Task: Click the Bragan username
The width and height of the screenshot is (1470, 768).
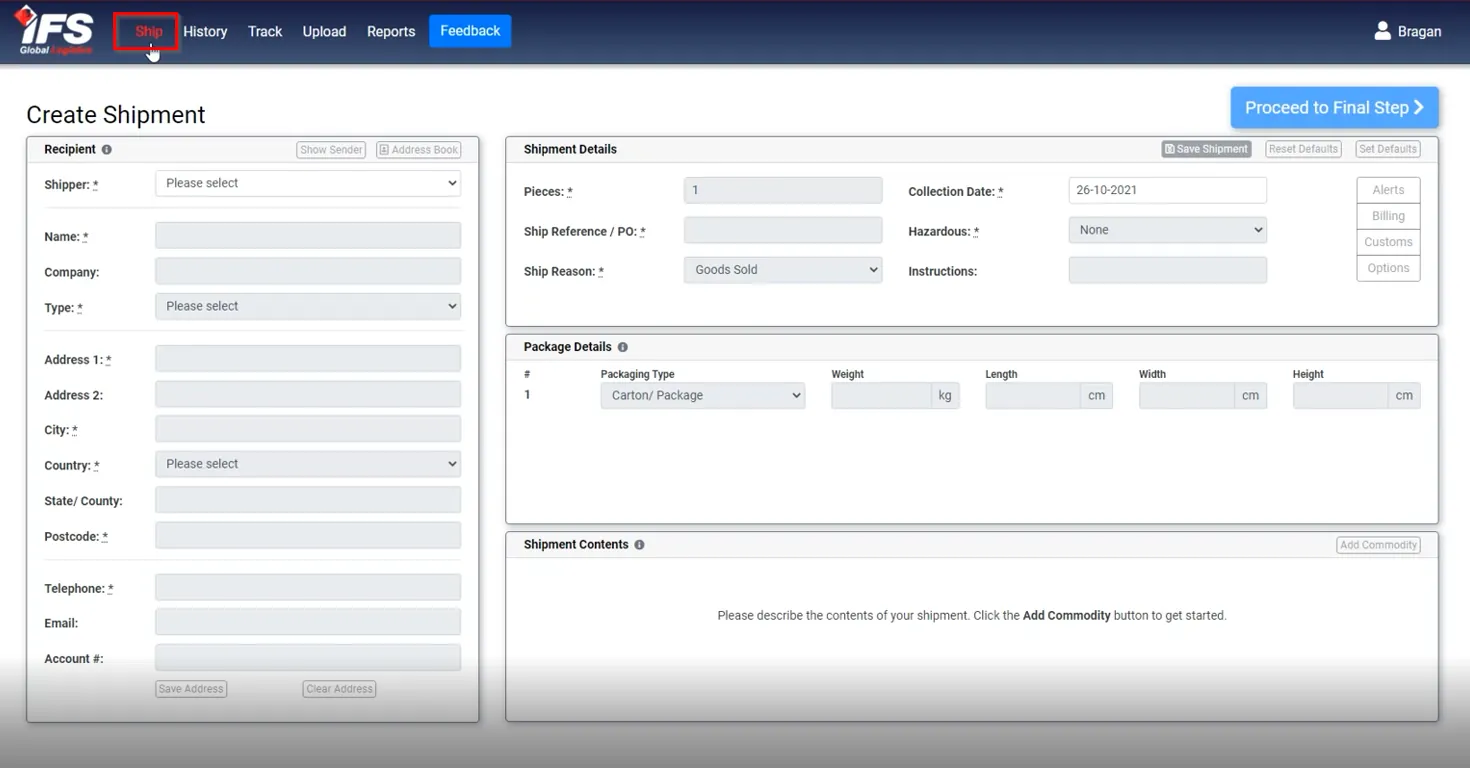Action: pyautogui.click(x=1419, y=32)
